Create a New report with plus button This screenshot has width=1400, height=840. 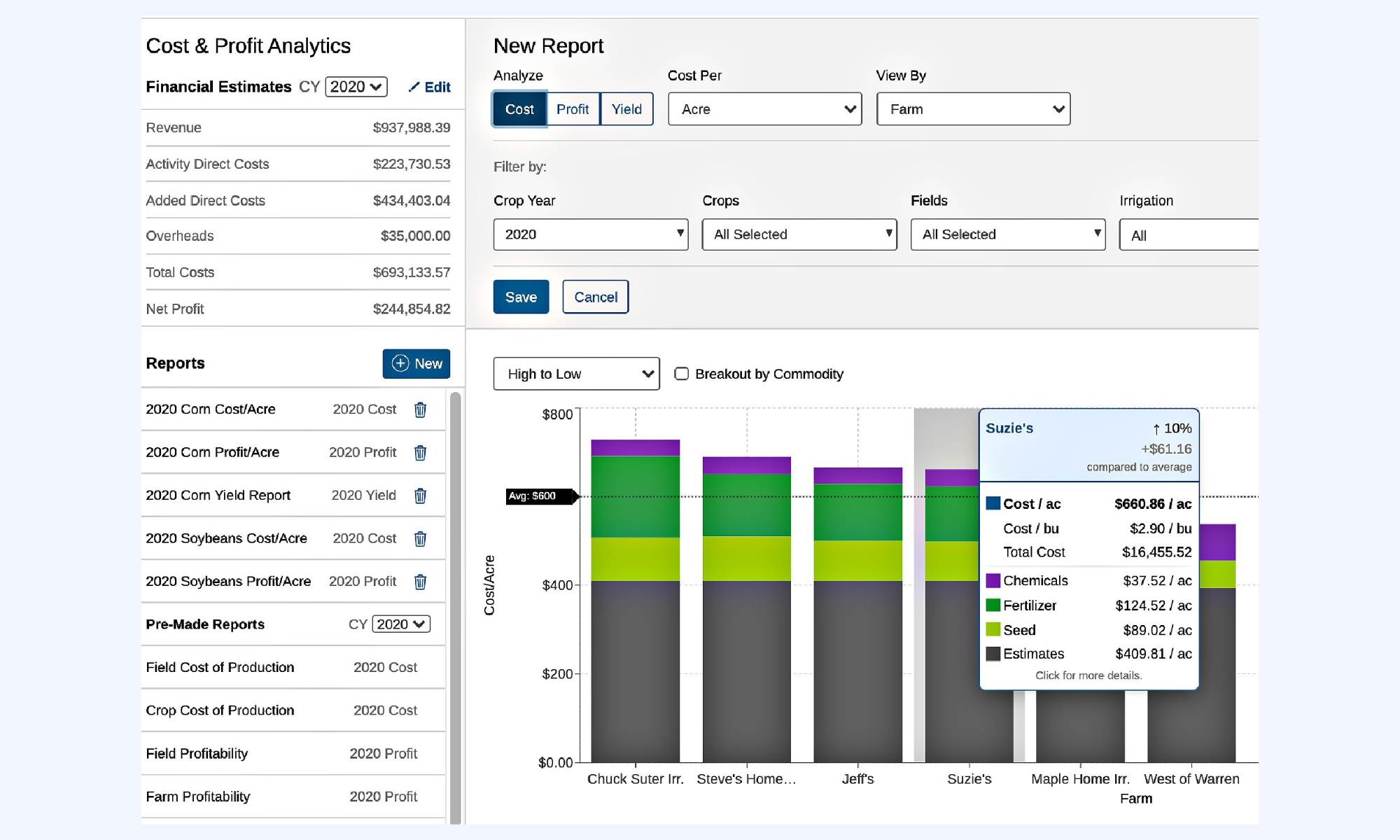416,363
